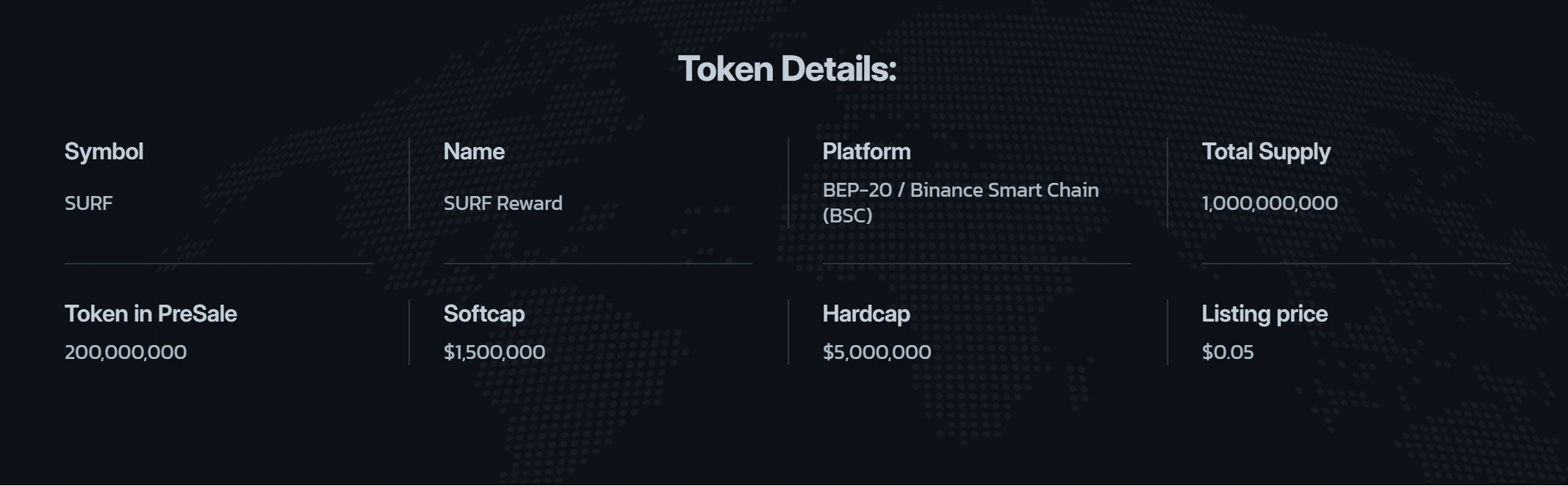This screenshot has height=486, width=1568.
Task: Click the divider line under Total Supply
Action: coord(1356,263)
